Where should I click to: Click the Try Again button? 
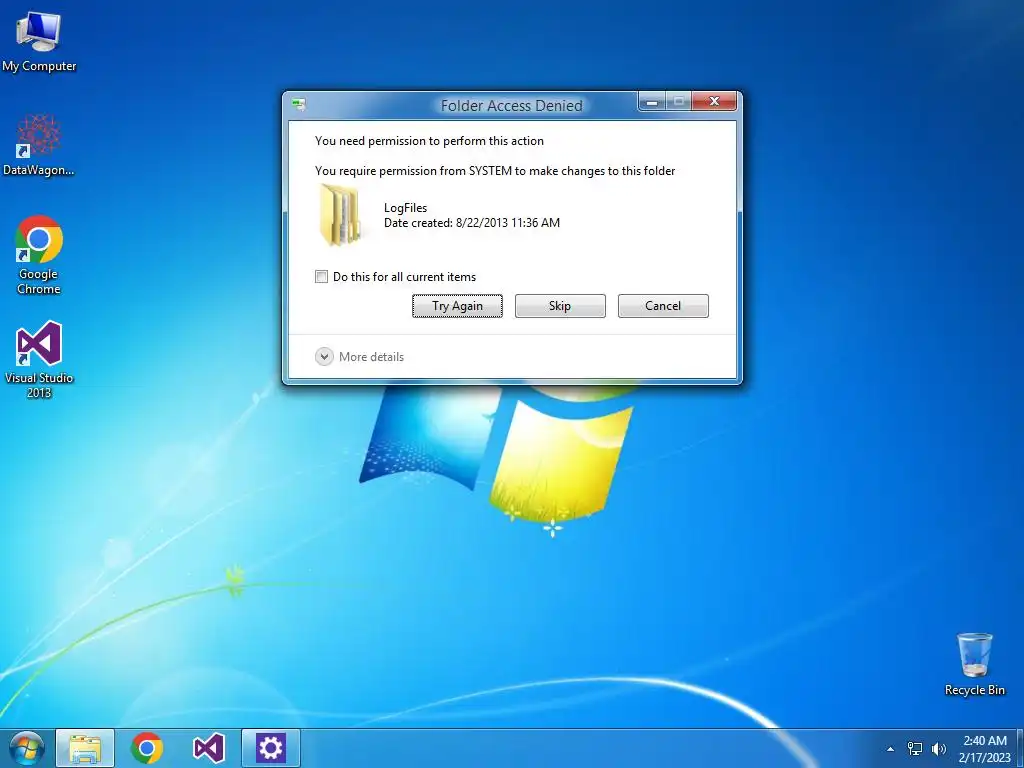(x=457, y=306)
